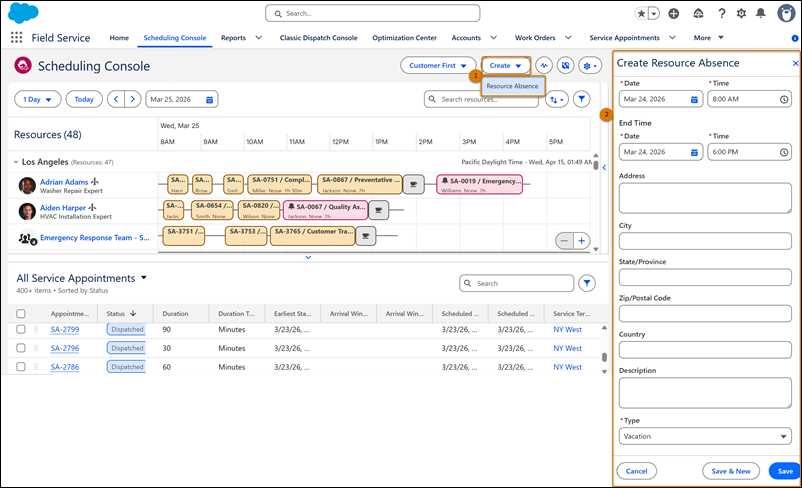The image size is (802, 488).
Task: Go to previous day arrow
Action: click(x=116, y=99)
